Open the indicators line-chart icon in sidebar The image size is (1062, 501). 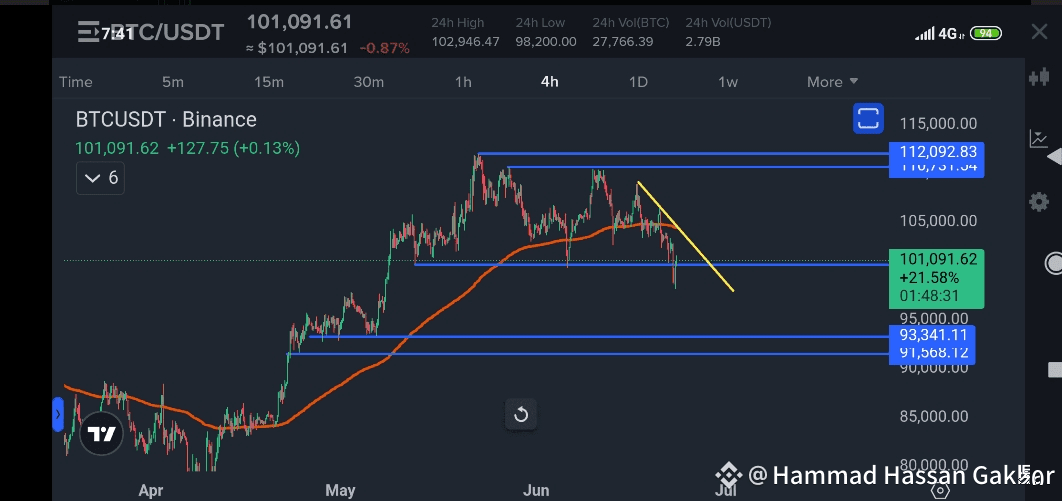[x=1038, y=139]
